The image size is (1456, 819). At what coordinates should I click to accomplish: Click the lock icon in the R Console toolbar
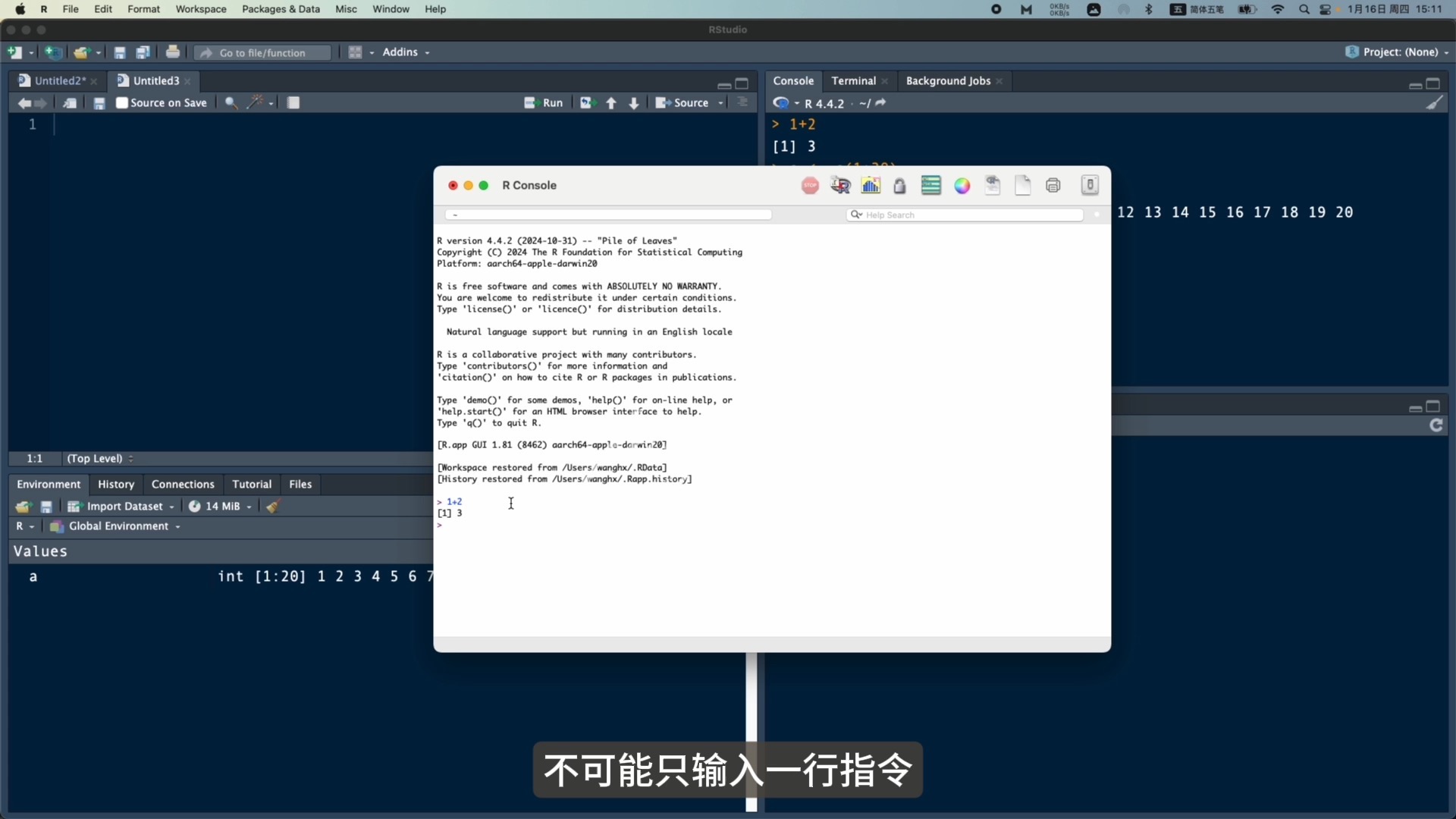point(900,185)
